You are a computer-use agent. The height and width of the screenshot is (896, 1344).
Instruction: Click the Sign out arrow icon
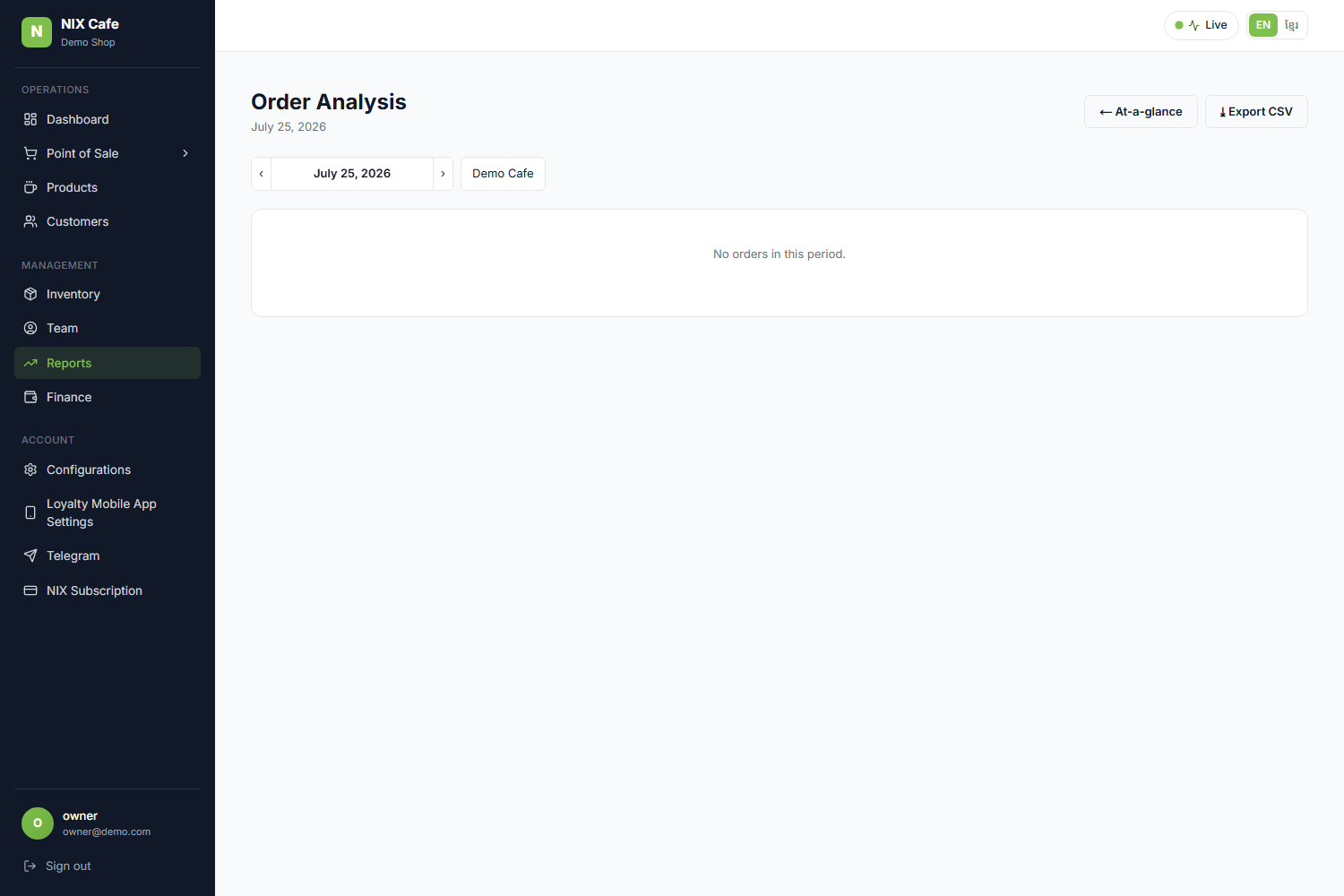click(x=30, y=866)
